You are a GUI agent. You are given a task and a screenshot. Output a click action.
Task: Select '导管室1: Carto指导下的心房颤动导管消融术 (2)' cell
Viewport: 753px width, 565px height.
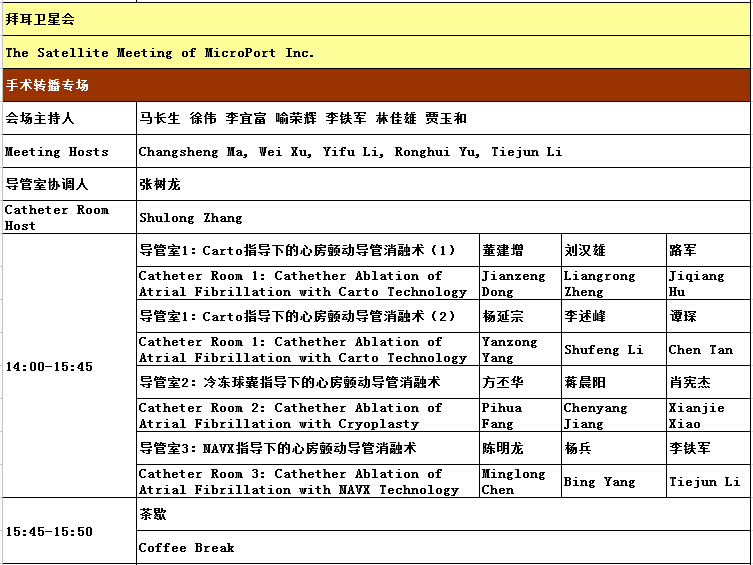pyautogui.click(x=308, y=316)
